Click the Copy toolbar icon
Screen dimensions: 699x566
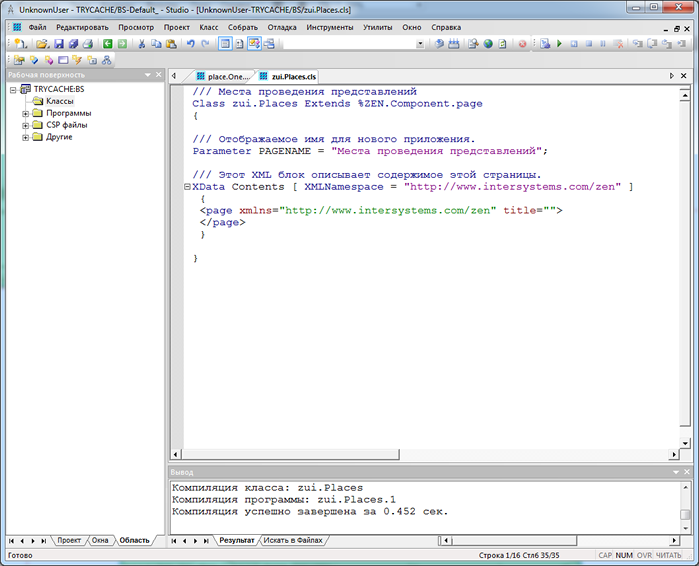point(156,44)
